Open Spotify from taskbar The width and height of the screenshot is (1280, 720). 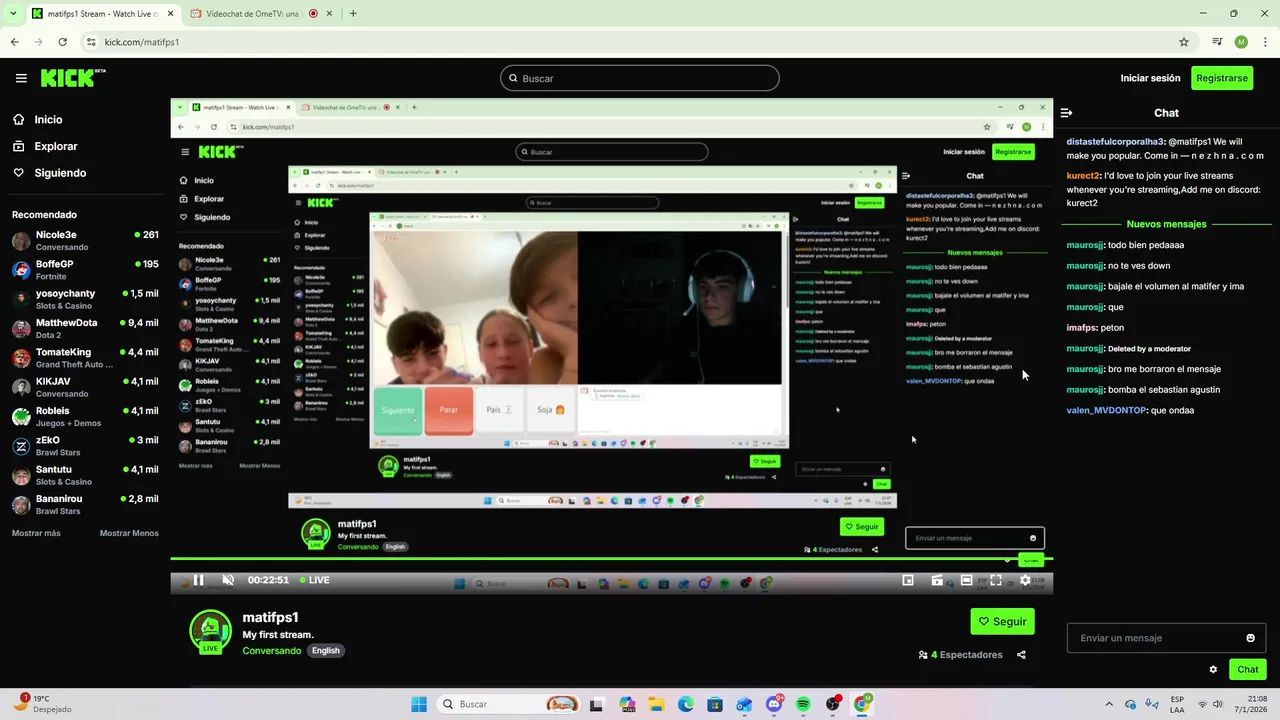click(x=803, y=704)
